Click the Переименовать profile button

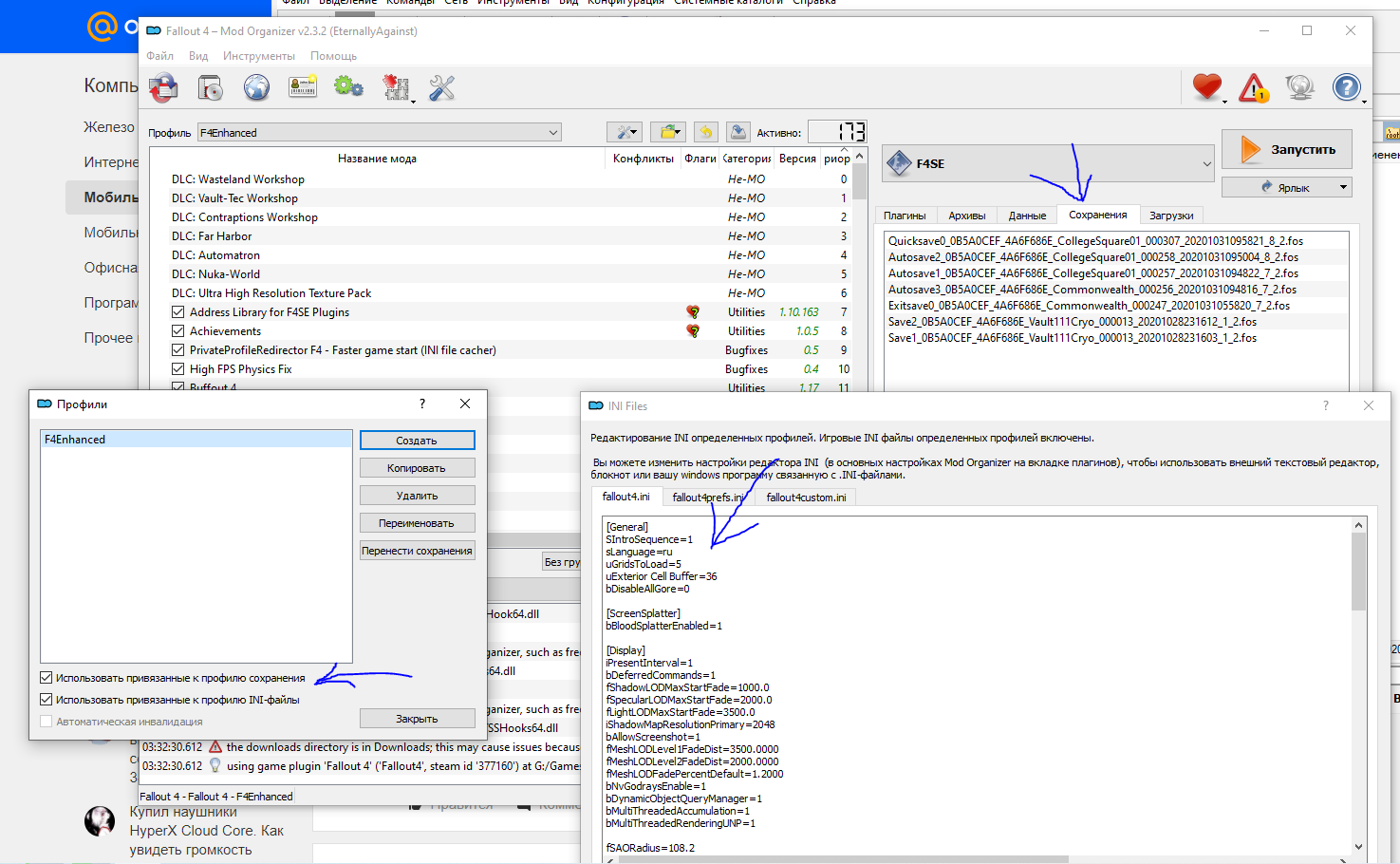point(417,523)
